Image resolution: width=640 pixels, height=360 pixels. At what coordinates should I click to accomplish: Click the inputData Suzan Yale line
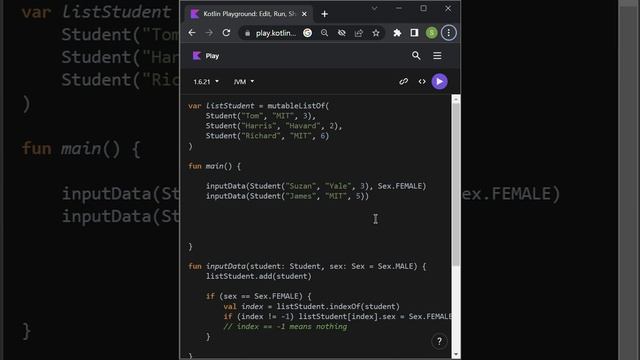coord(316,186)
